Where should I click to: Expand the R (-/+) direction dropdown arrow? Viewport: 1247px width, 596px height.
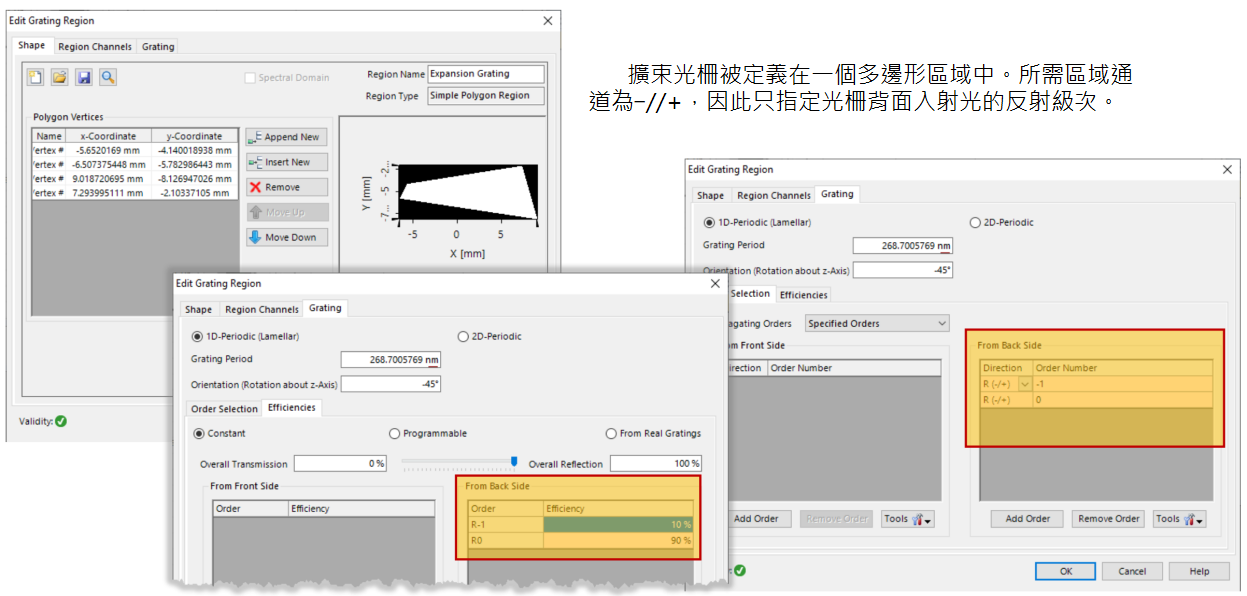[1024, 384]
